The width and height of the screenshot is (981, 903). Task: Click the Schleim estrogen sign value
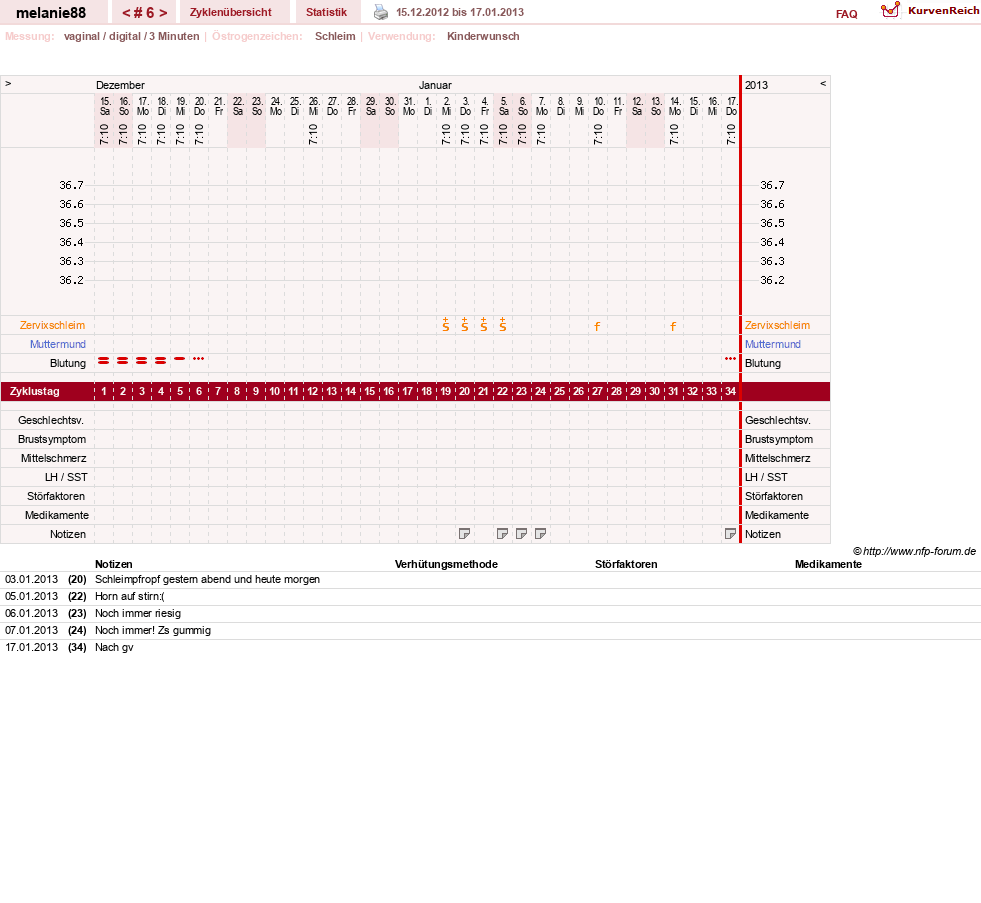coord(335,36)
